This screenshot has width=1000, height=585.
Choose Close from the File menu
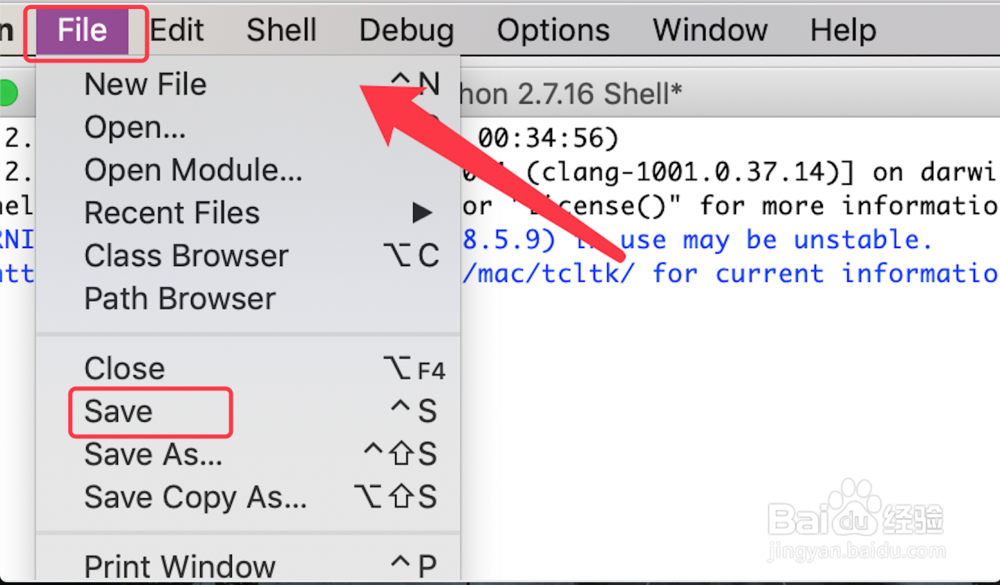tap(248, 368)
